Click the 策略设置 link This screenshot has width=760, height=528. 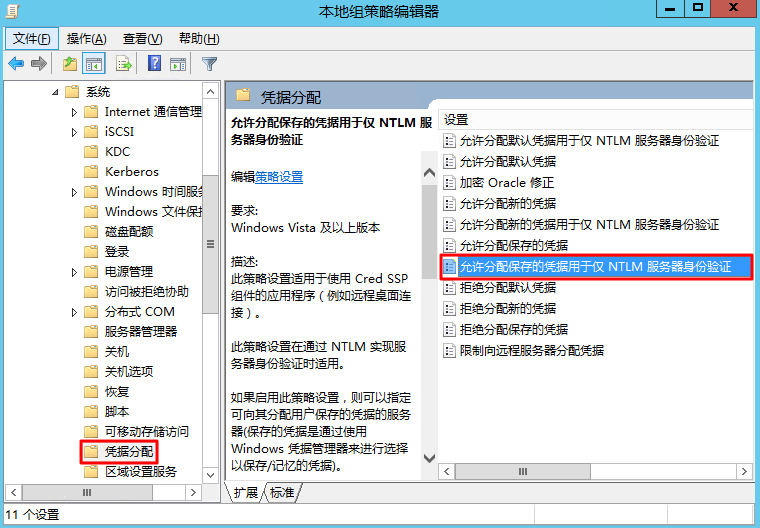pyautogui.click(x=279, y=177)
